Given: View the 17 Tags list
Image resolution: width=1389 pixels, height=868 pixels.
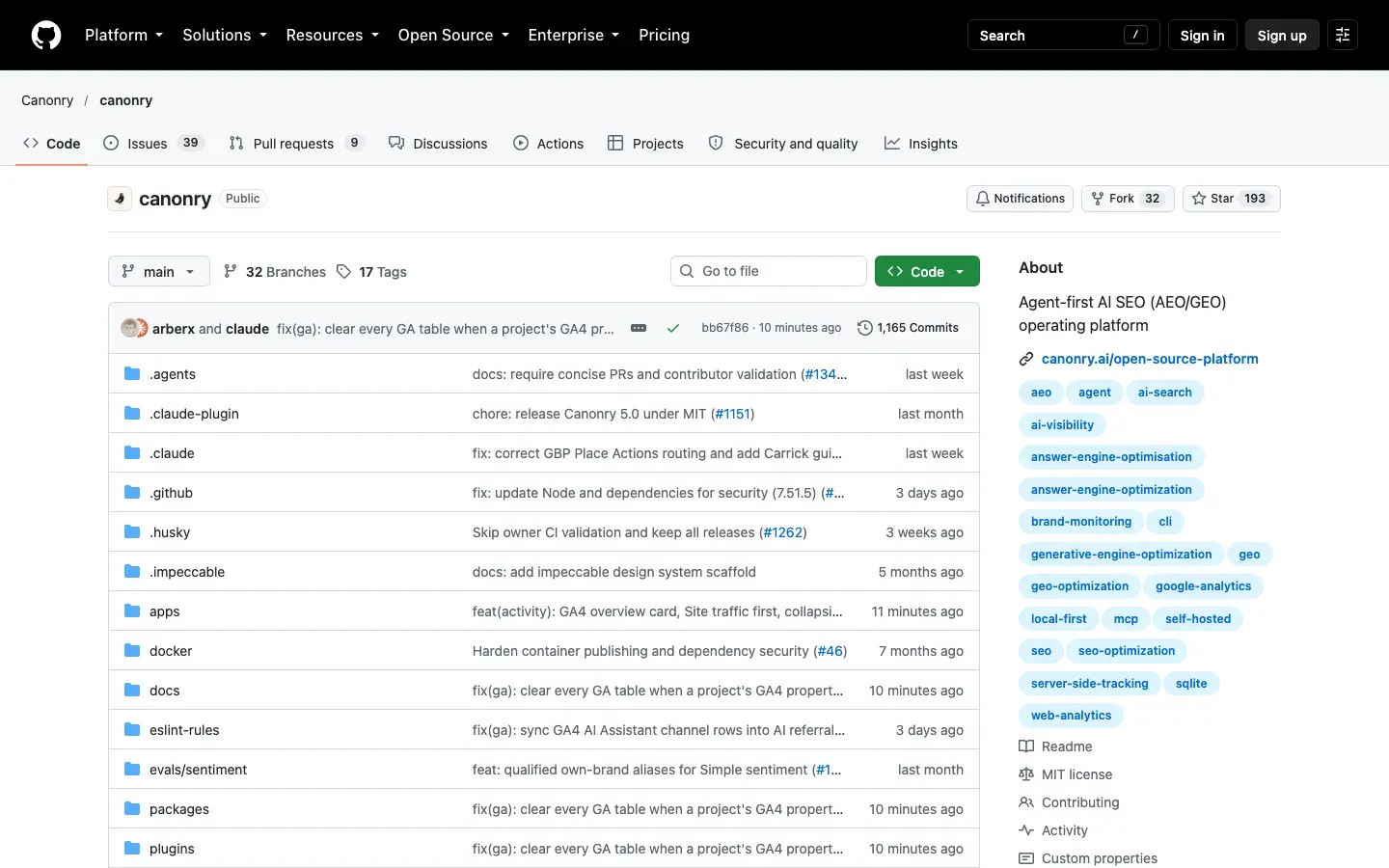Looking at the screenshot, I should 371,272.
